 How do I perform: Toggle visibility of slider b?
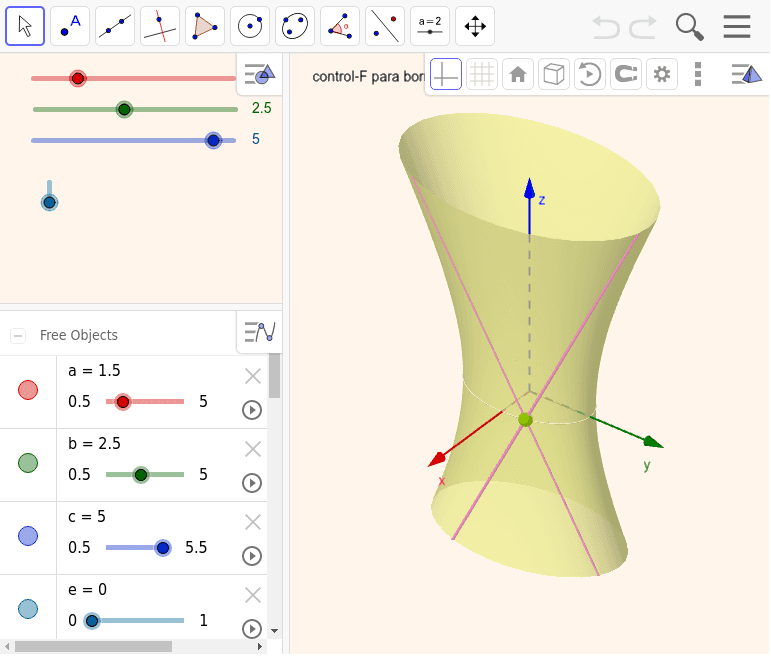pyautogui.click(x=28, y=463)
